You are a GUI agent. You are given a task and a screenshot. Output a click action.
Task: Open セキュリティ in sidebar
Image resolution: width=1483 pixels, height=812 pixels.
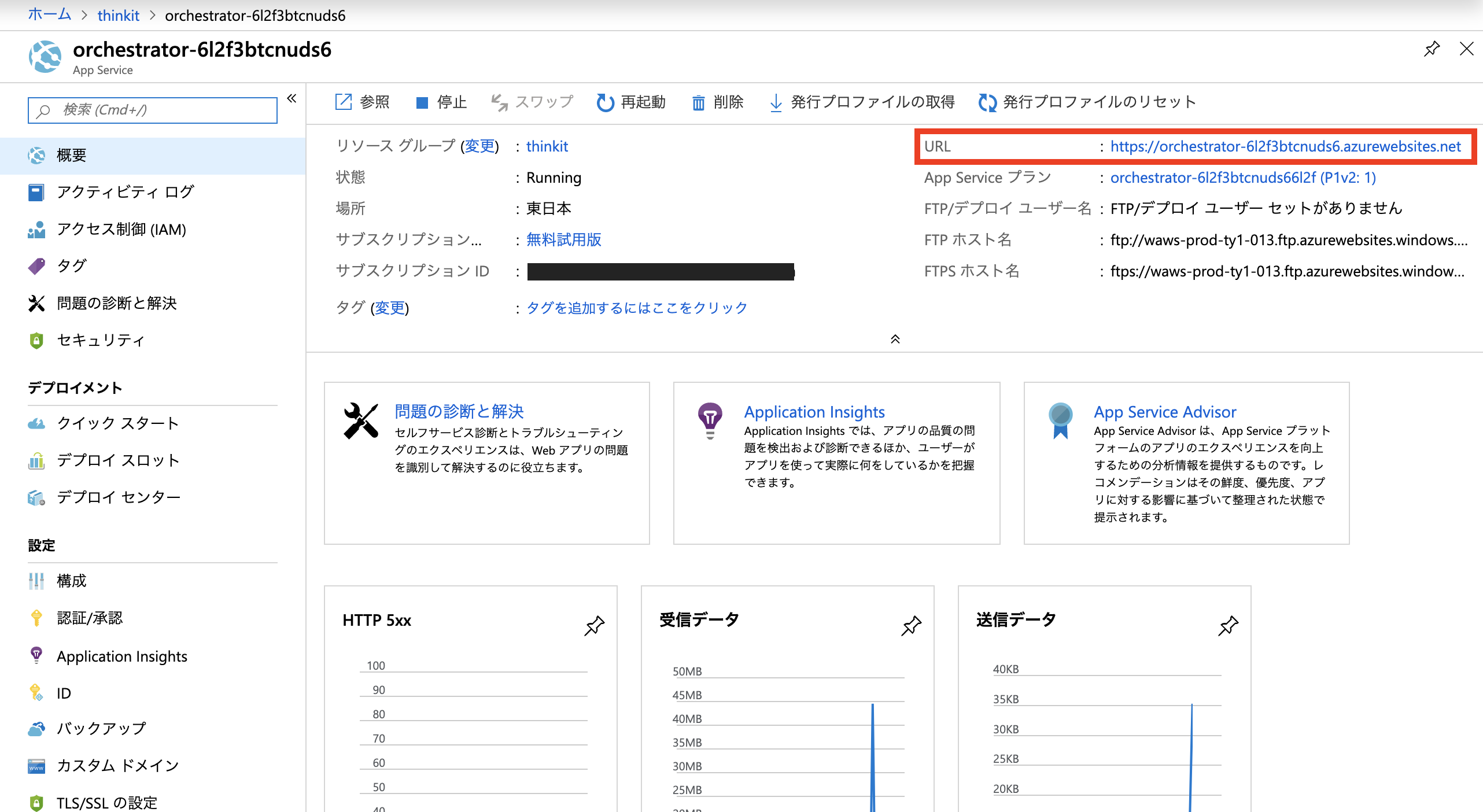[x=153, y=340]
